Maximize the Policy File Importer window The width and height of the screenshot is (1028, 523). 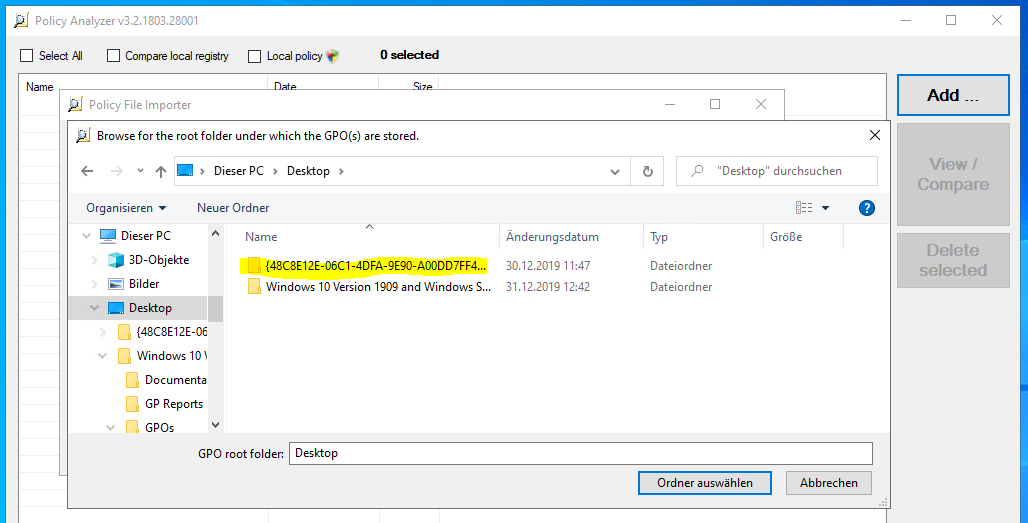click(715, 104)
